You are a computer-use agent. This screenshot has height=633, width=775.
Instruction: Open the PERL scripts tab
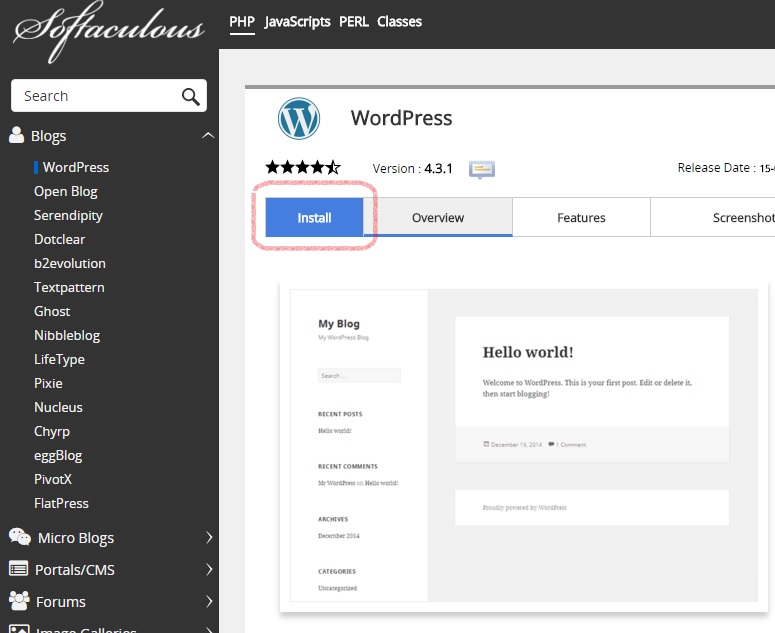tap(354, 22)
